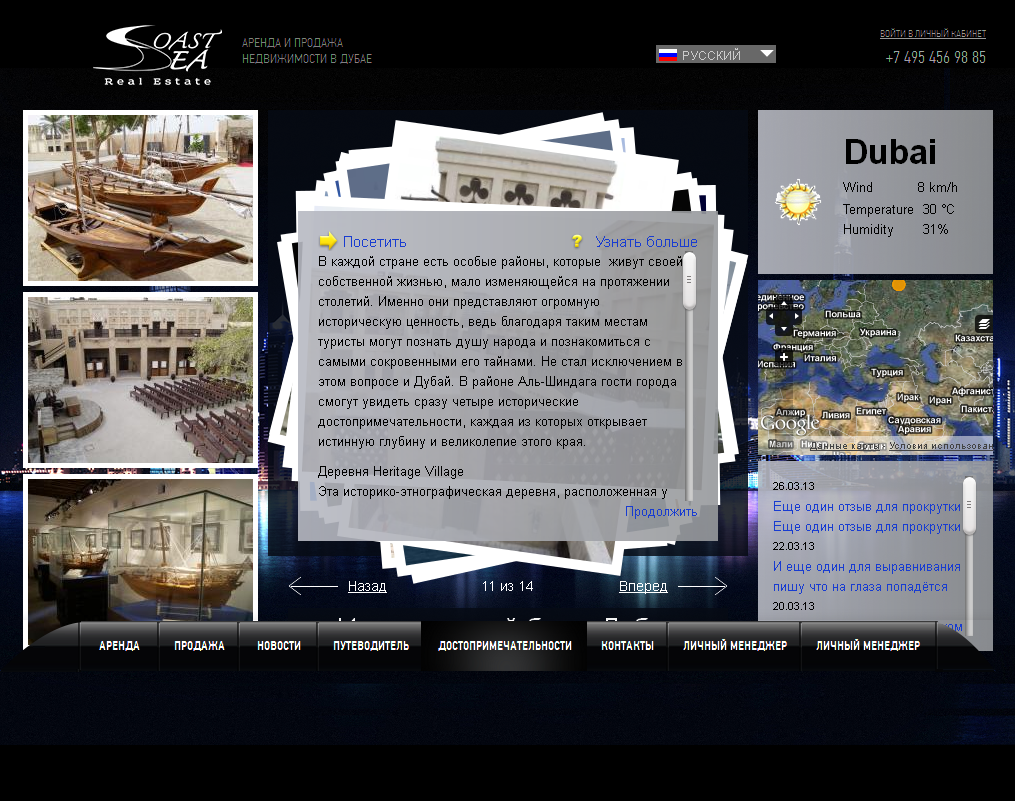
Task: Open the КОНТАКТЫ menu item
Action: [627, 646]
